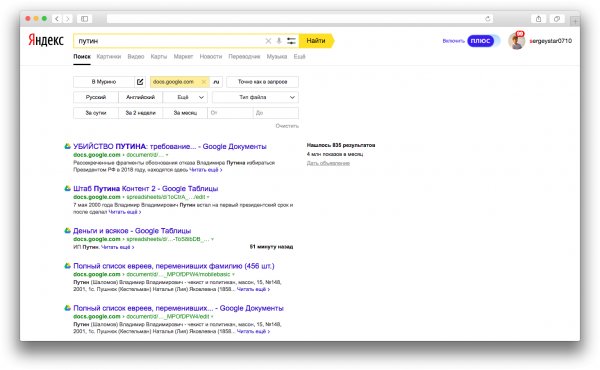This screenshot has width=600, height=370.
Task: Switch to the Видео tab
Action: (x=135, y=57)
